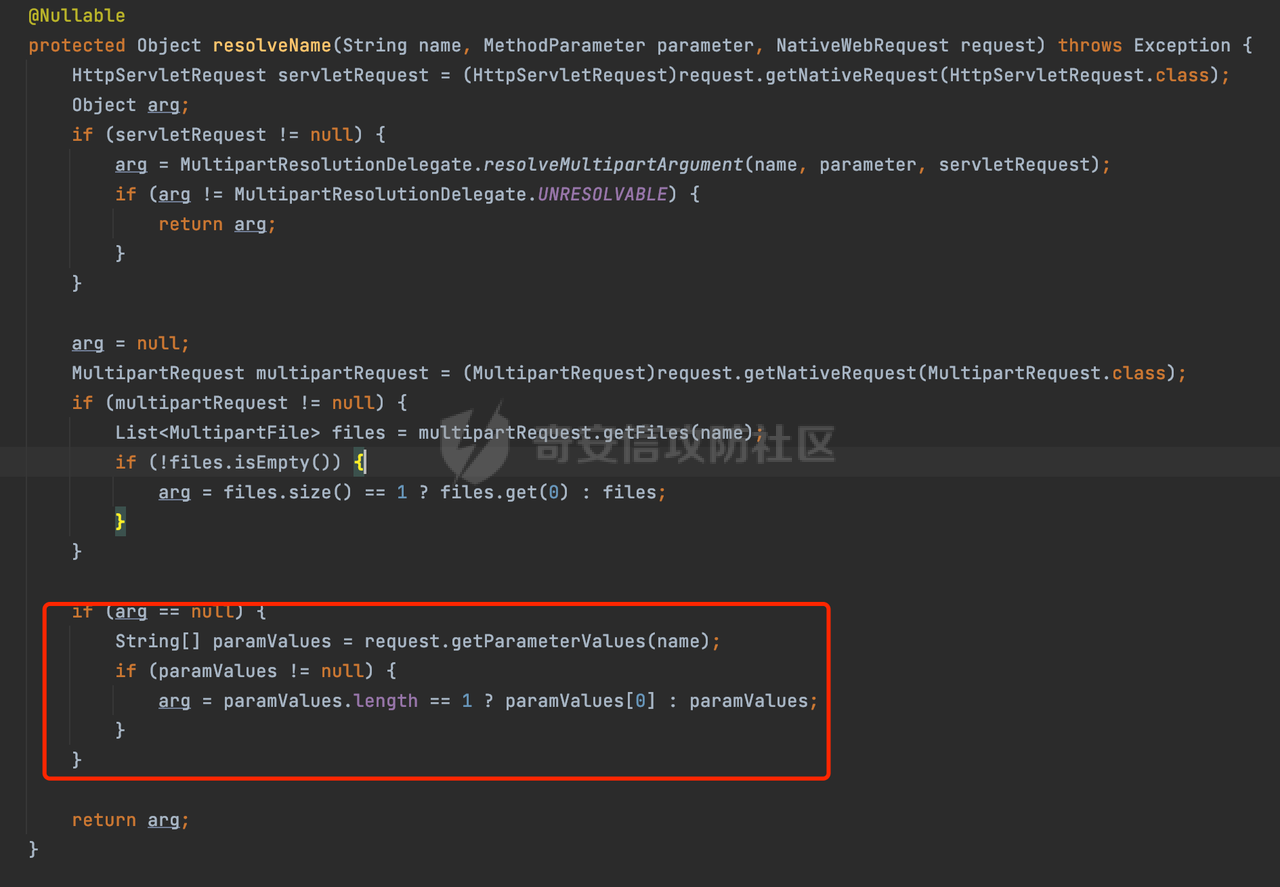Click the UNRESOLVABLE constant
Image resolution: width=1280 pixels, height=887 pixels.
click(x=602, y=195)
